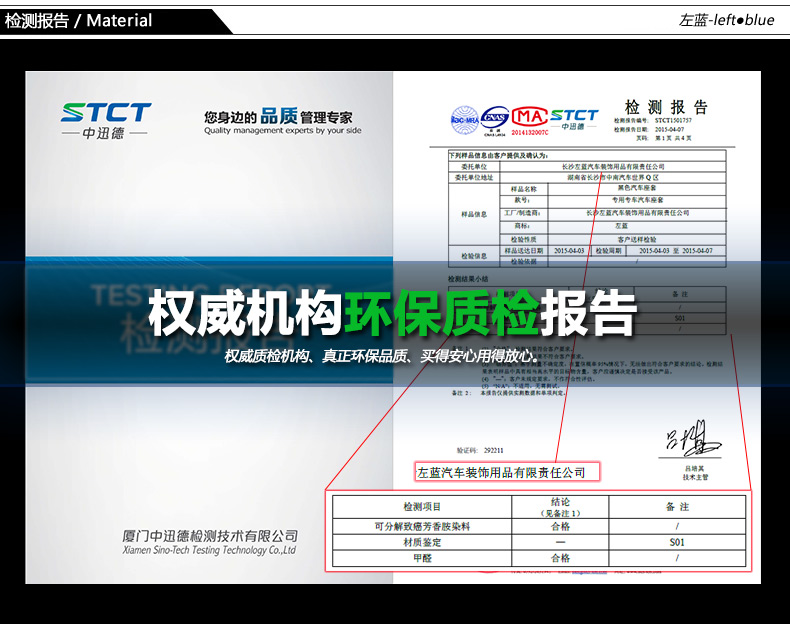Click the handwritten signature on the report
Image resolution: width=790 pixels, height=624 pixels.
click(x=693, y=437)
